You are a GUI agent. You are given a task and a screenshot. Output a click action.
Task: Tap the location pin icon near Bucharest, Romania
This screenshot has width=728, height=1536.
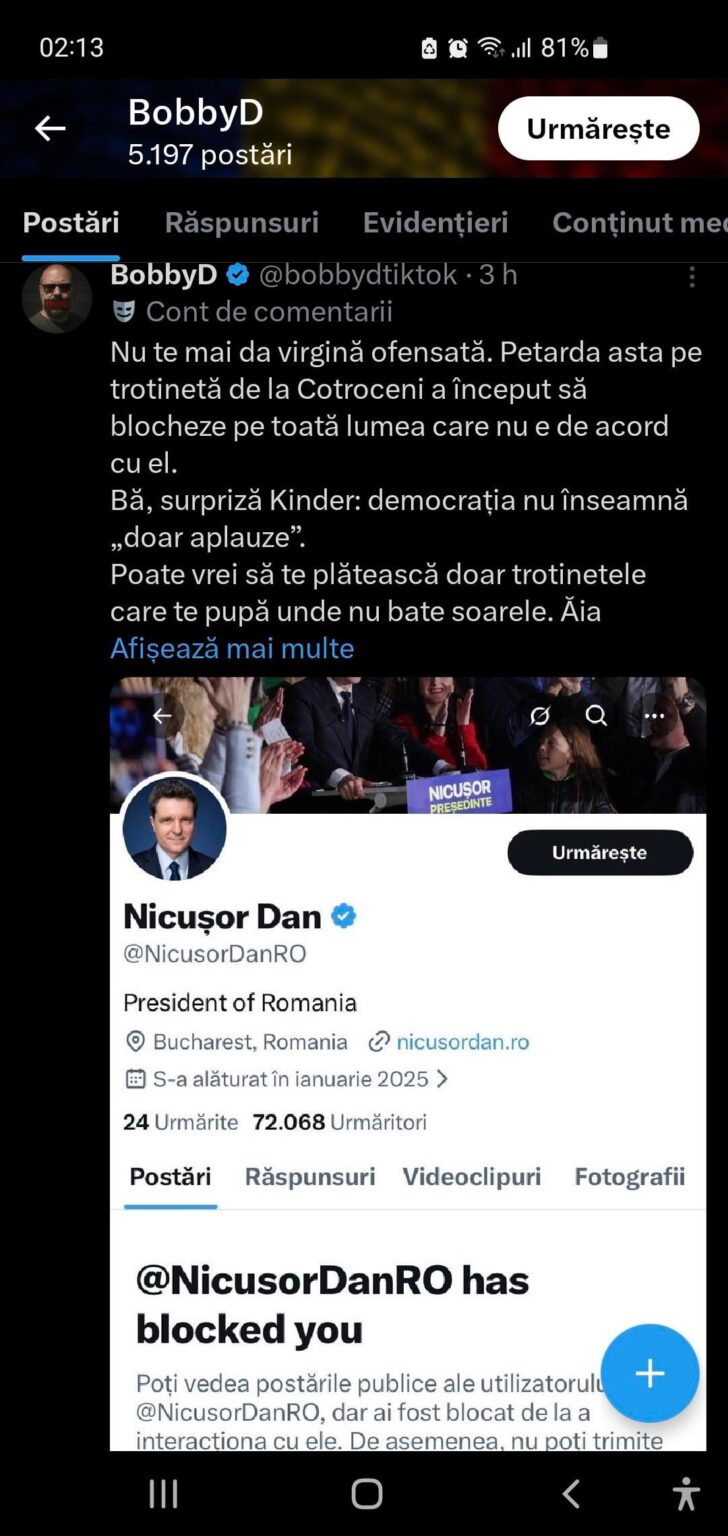pos(133,1041)
